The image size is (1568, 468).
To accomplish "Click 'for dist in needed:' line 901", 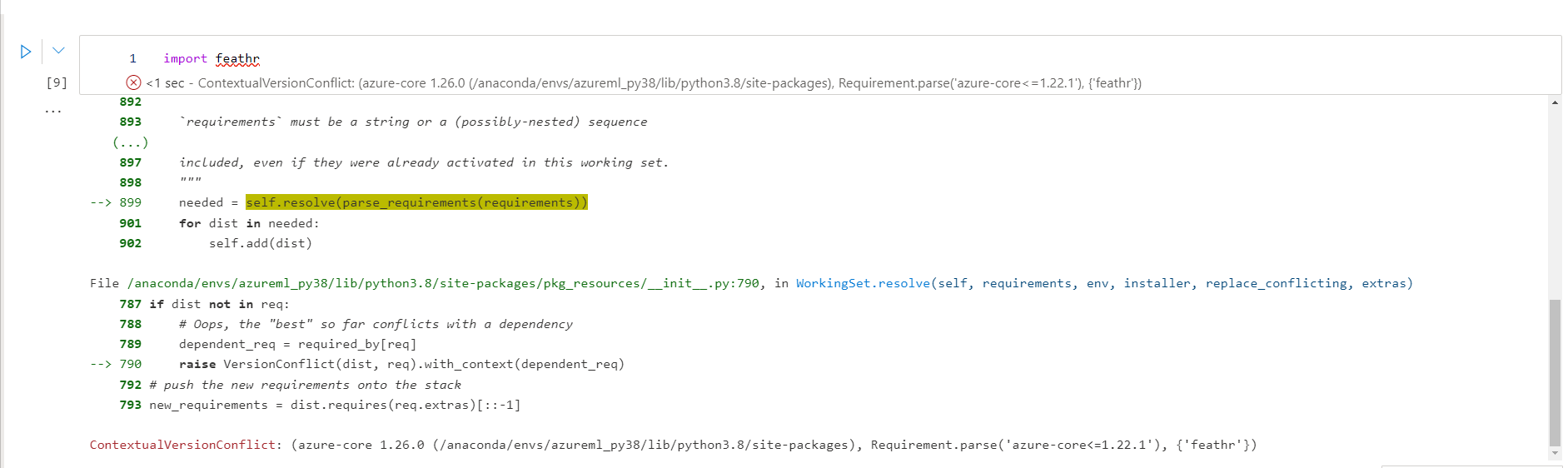I will point(249,223).
